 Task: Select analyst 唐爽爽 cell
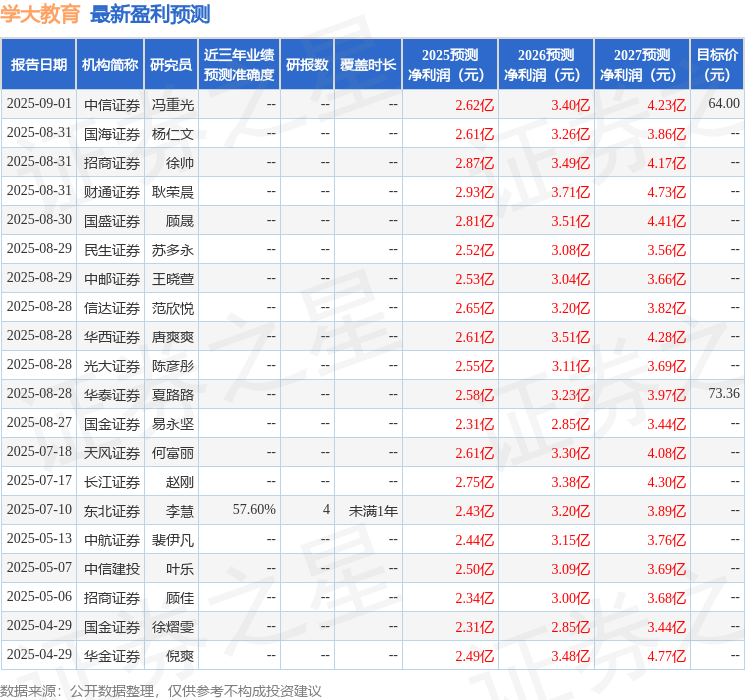click(x=172, y=337)
